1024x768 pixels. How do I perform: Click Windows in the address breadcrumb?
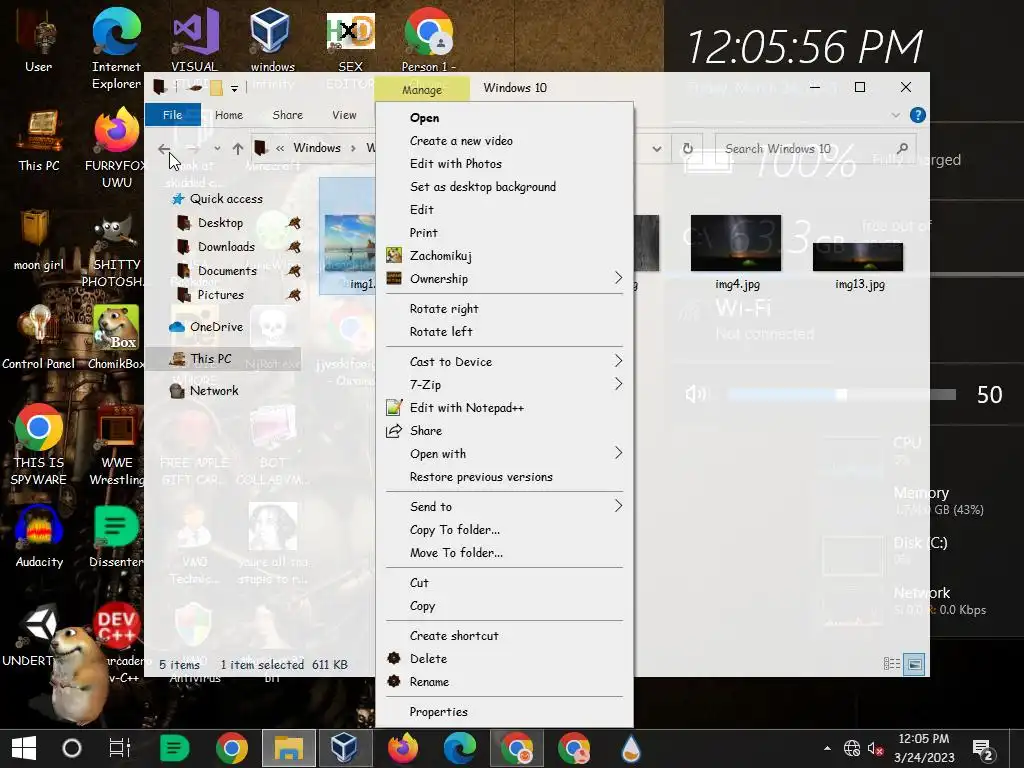317,148
